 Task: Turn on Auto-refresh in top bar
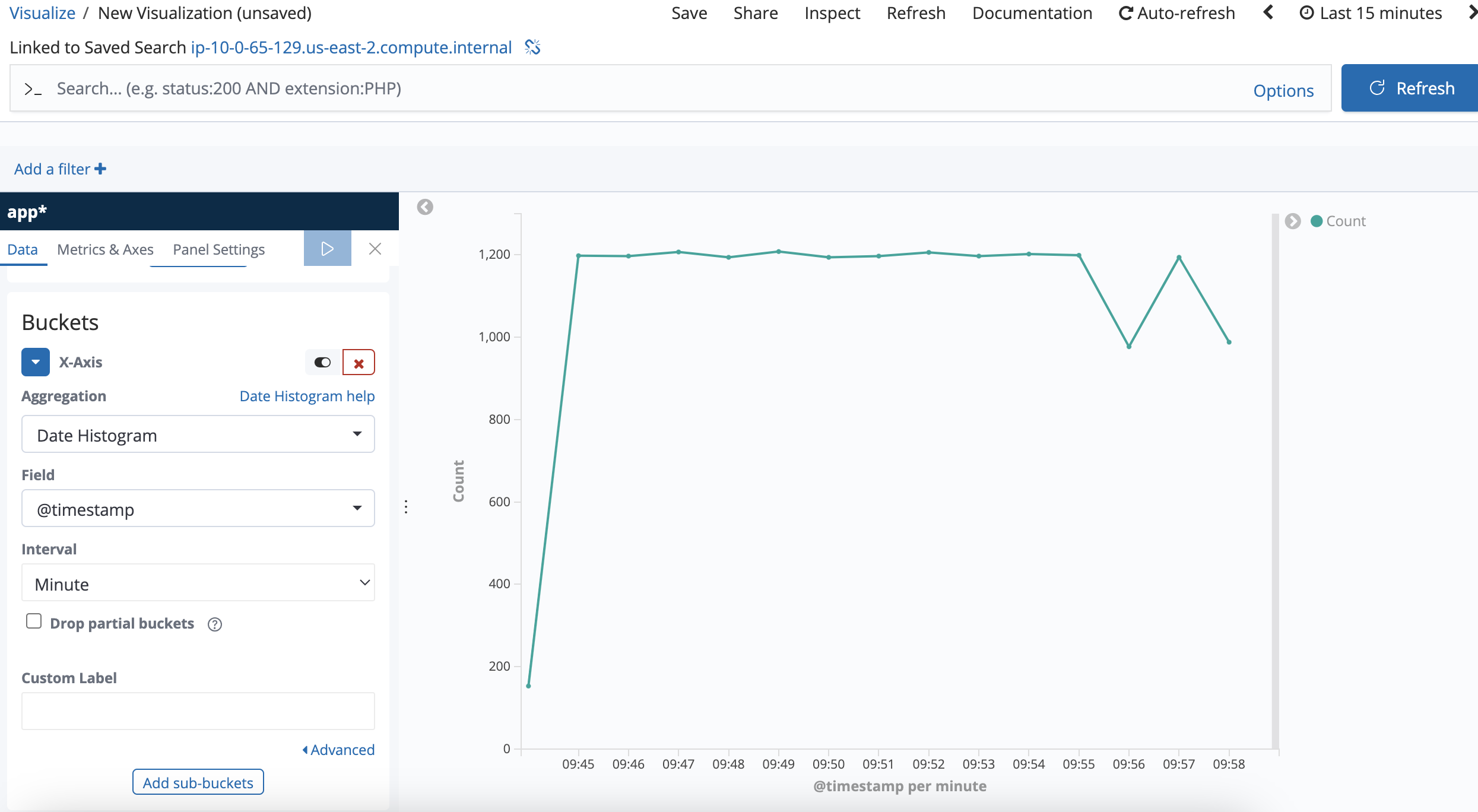coord(1176,13)
